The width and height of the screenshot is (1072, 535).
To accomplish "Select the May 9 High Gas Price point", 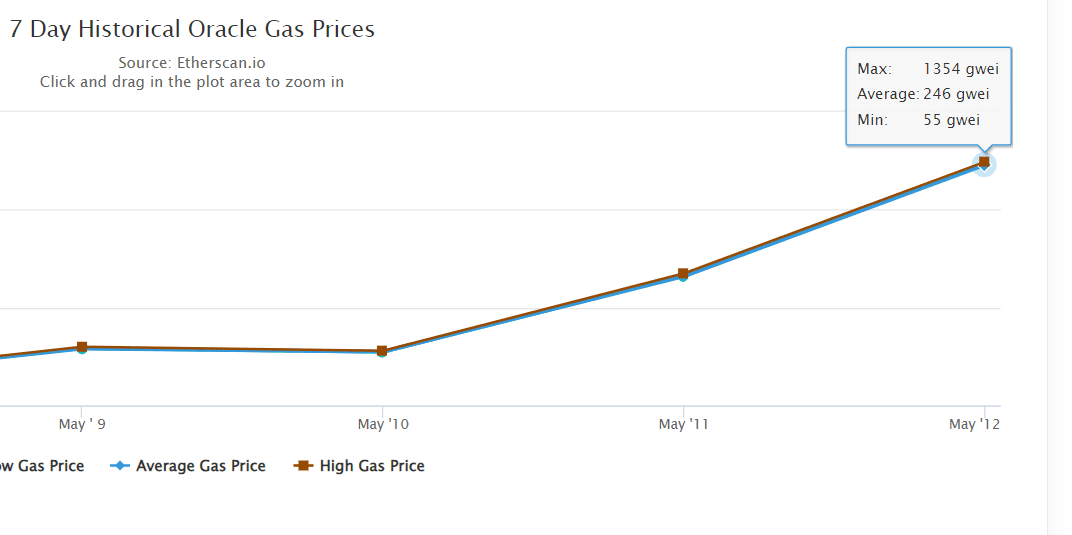I will (x=82, y=346).
